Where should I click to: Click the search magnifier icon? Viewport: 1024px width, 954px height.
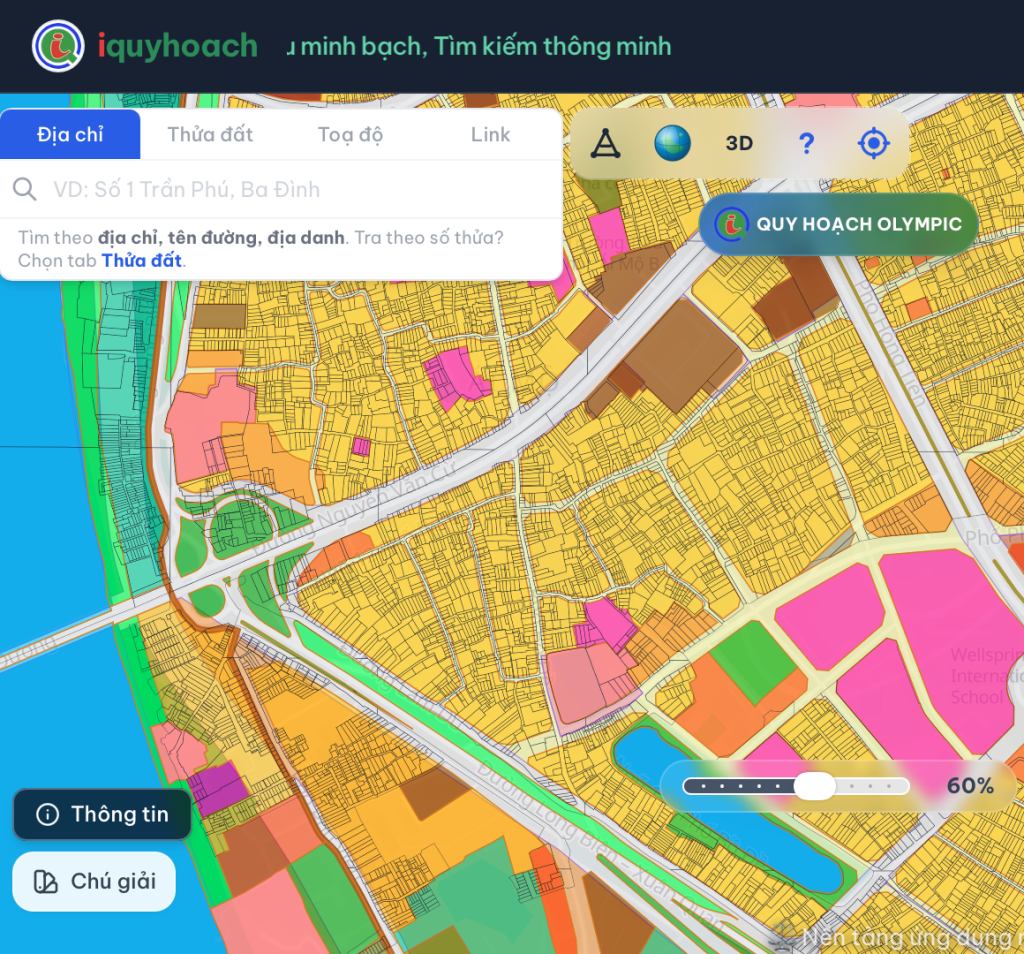click(25, 189)
